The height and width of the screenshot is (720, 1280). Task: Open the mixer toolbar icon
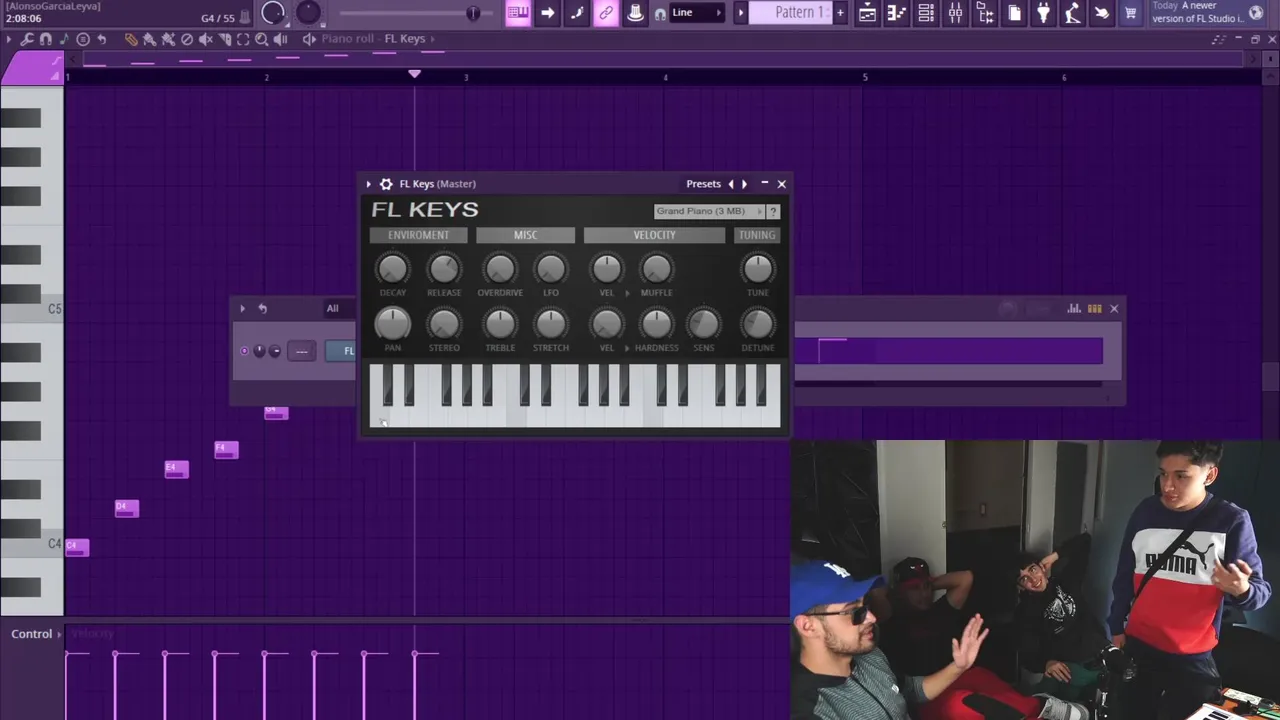coord(955,13)
